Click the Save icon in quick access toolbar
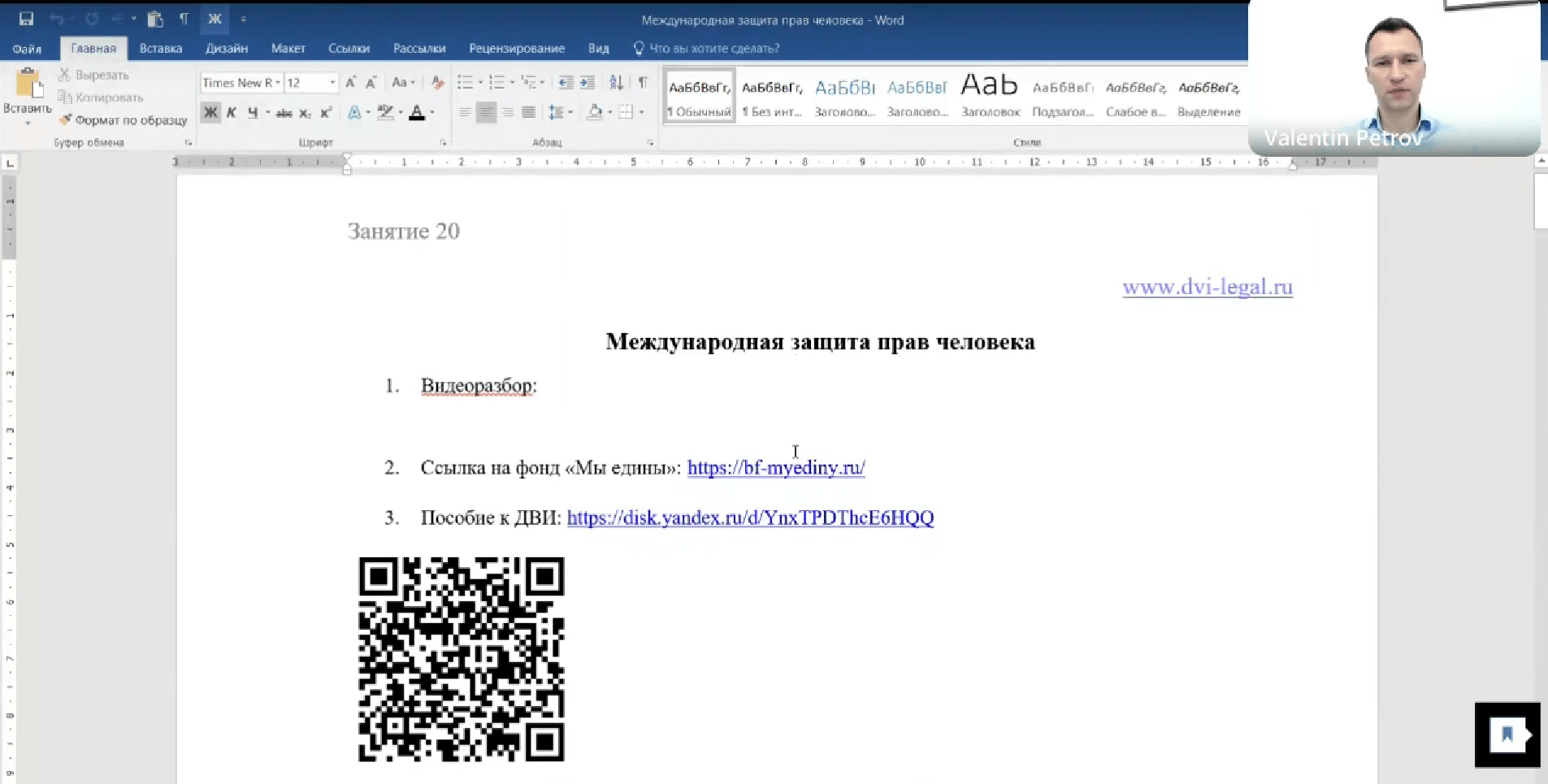Screen dimensions: 1548x784 (x=27, y=18)
